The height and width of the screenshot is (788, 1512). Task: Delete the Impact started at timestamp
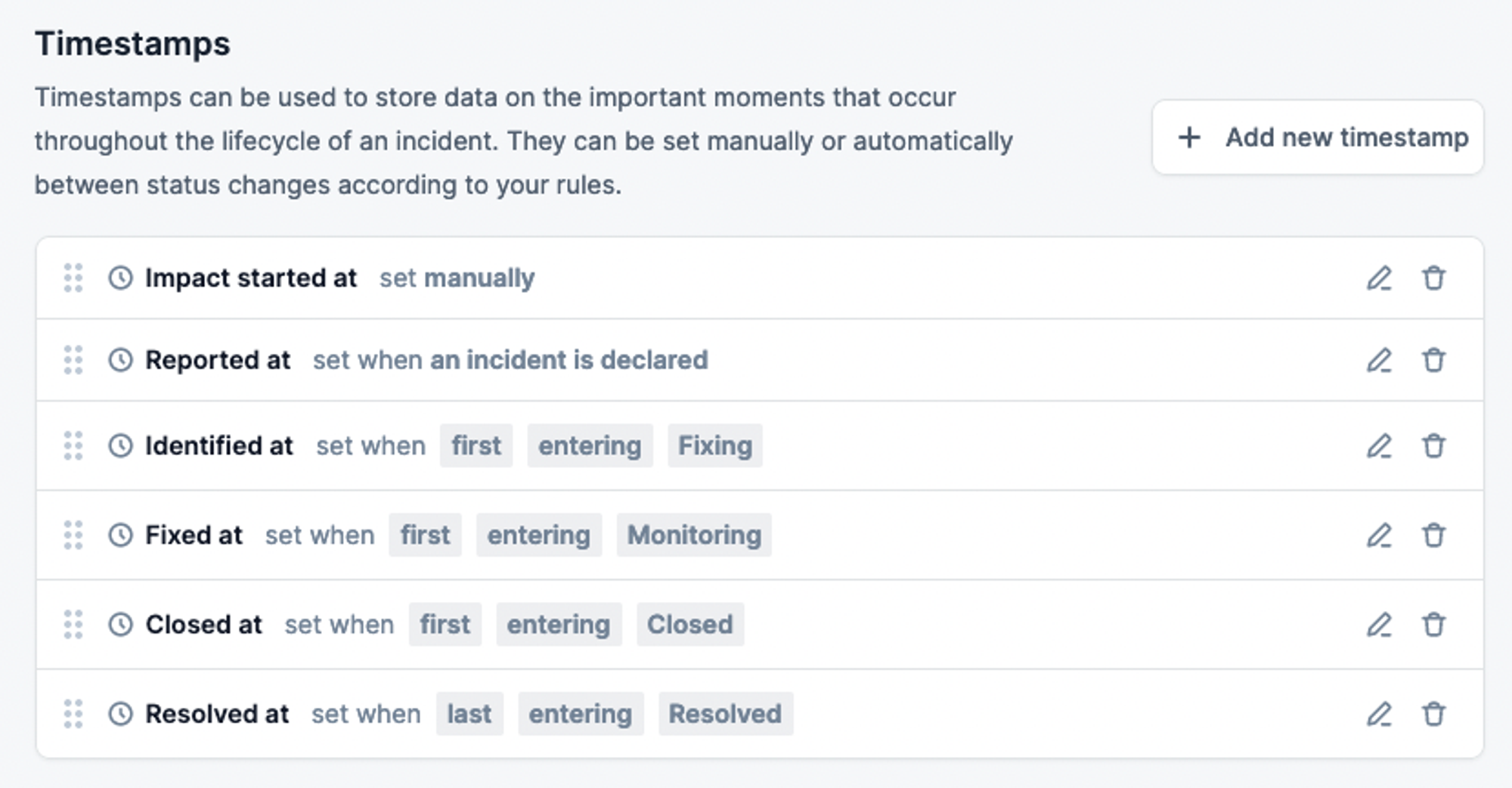point(1433,278)
